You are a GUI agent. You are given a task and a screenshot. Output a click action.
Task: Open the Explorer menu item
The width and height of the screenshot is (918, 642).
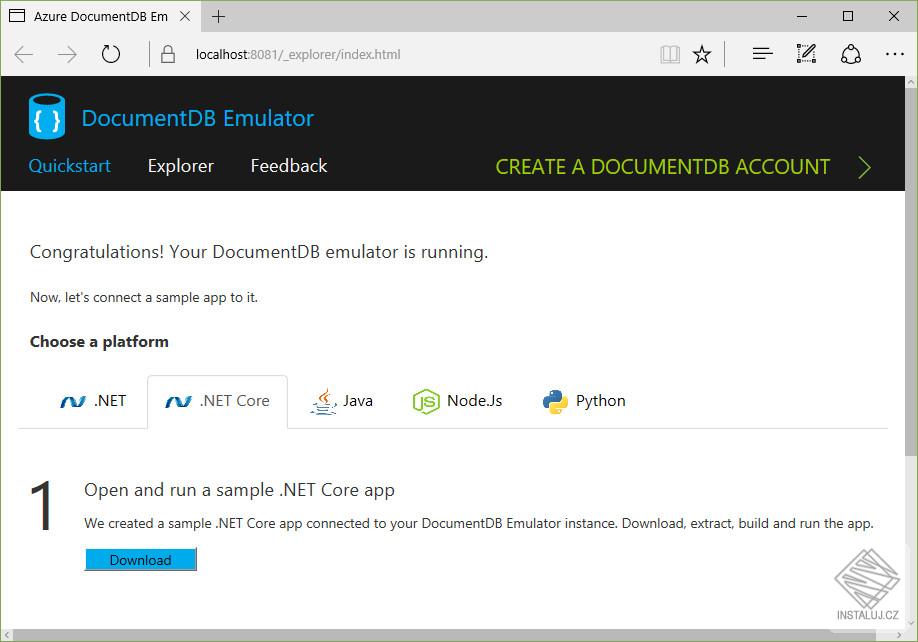[180, 166]
